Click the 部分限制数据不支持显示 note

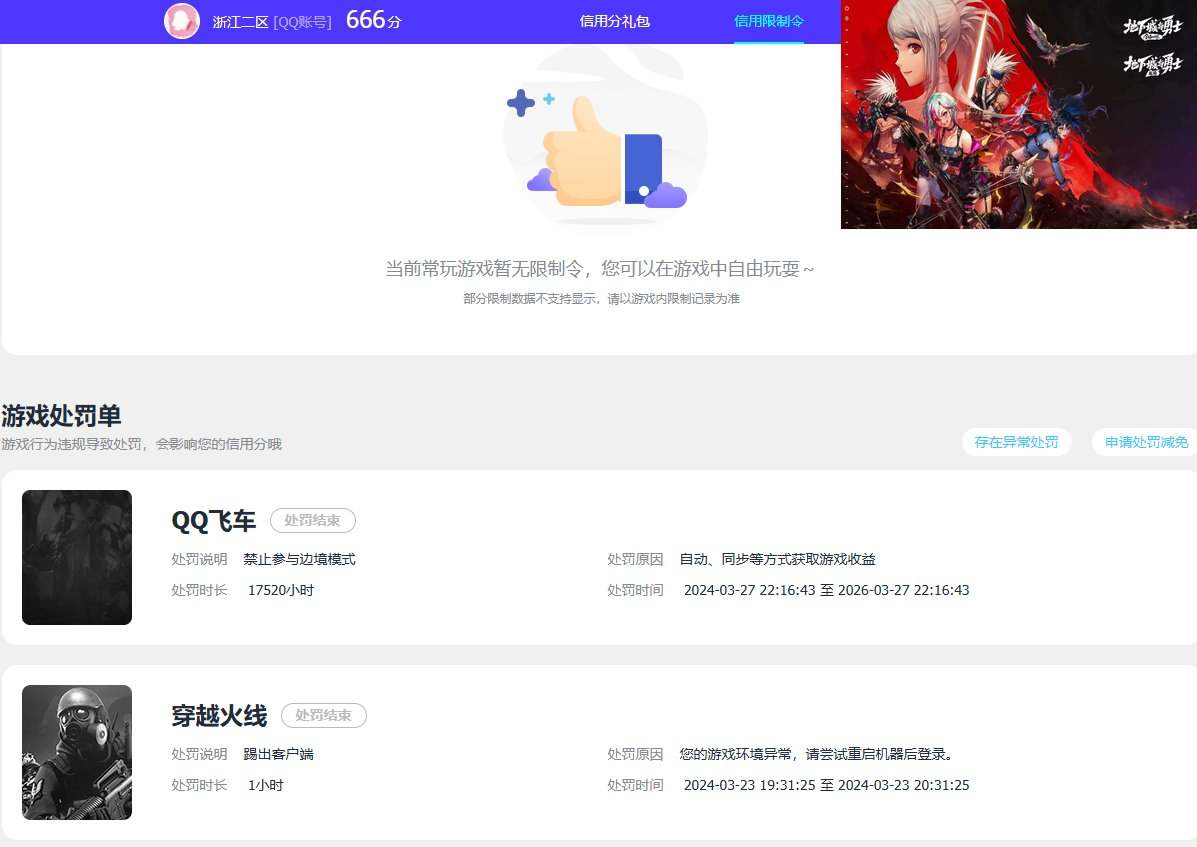pos(602,298)
